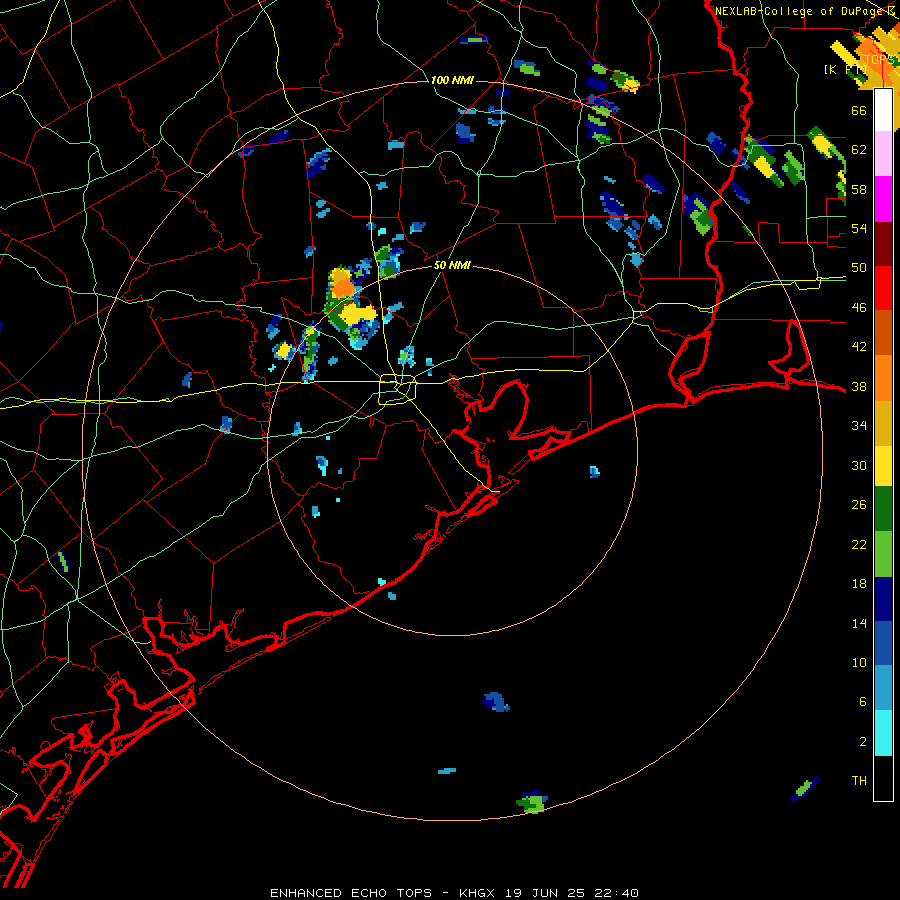Click the legend value '38'
The width and height of the screenshot is (900, 900).
[859, 386]
